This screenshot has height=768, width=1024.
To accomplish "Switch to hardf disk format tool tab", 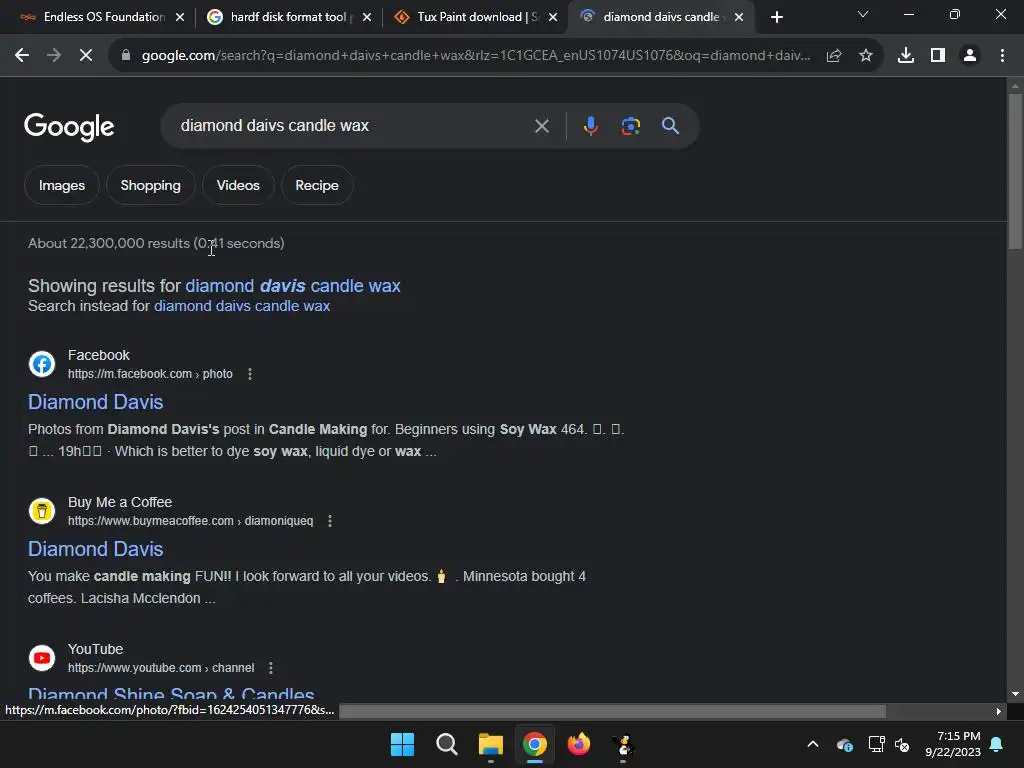I will click(287, 17).
